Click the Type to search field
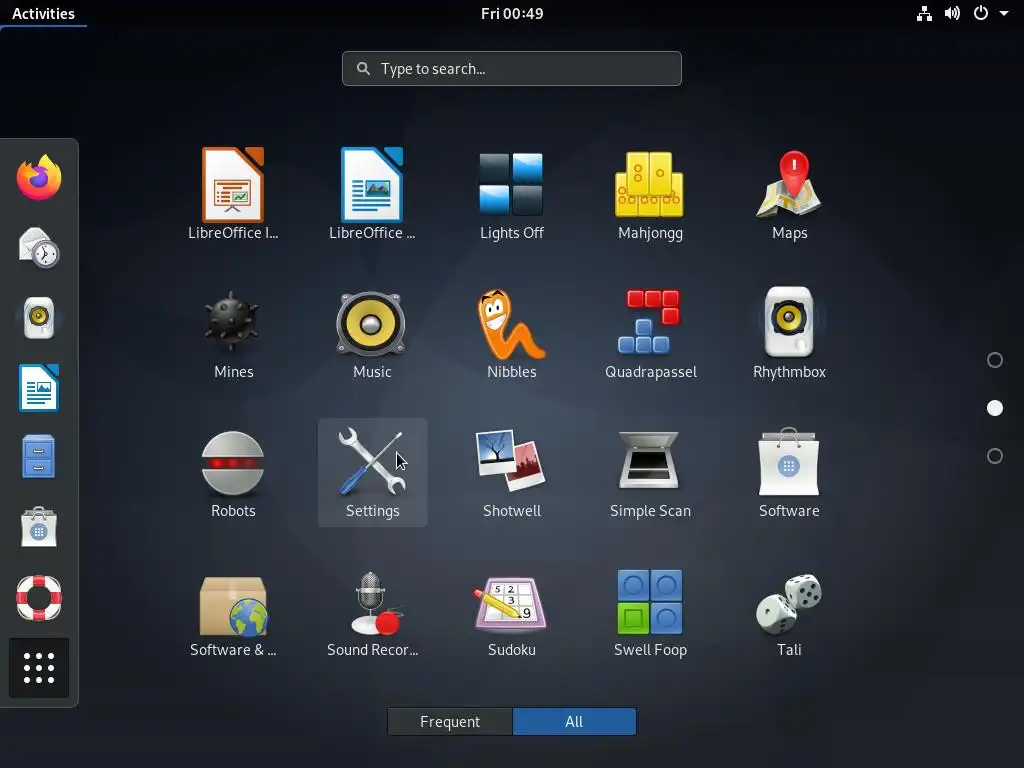The image size is (1024, 768). click(x=512, y=69)
